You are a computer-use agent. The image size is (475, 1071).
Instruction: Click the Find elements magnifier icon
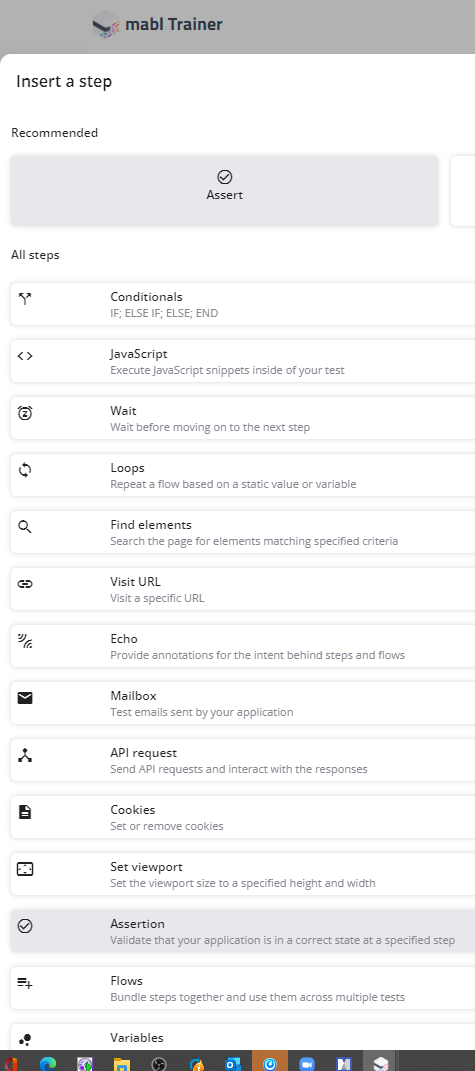coord(25,527)
